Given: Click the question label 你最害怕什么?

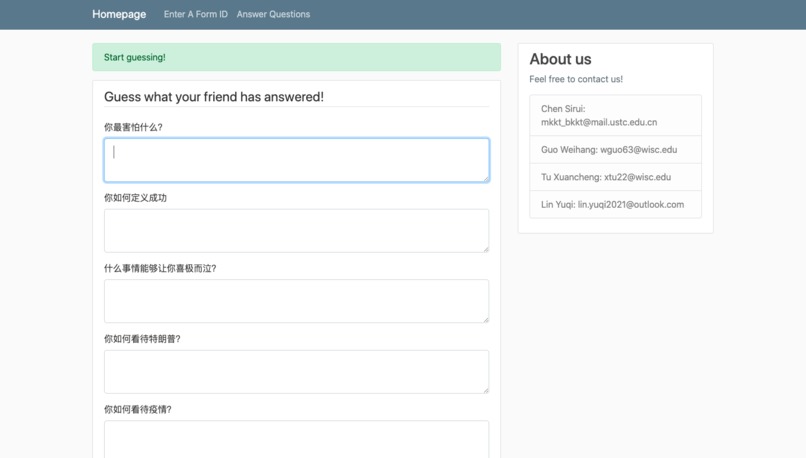Looking at the screenshot, I should click(133, 127).
